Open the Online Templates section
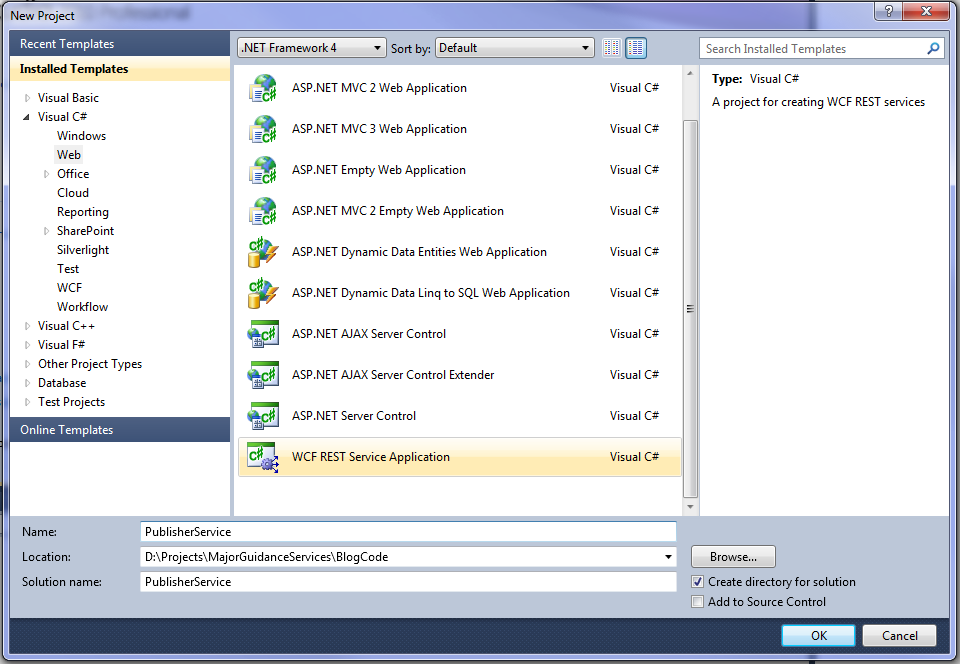Viewport: 960px width, 664px height. 120,430
